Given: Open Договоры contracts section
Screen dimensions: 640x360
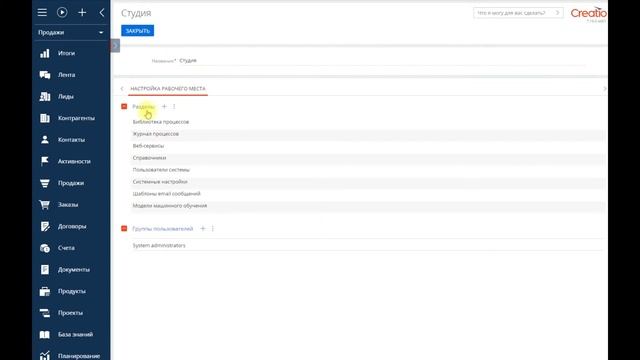Looking at the screenshot, I should 71,227.
